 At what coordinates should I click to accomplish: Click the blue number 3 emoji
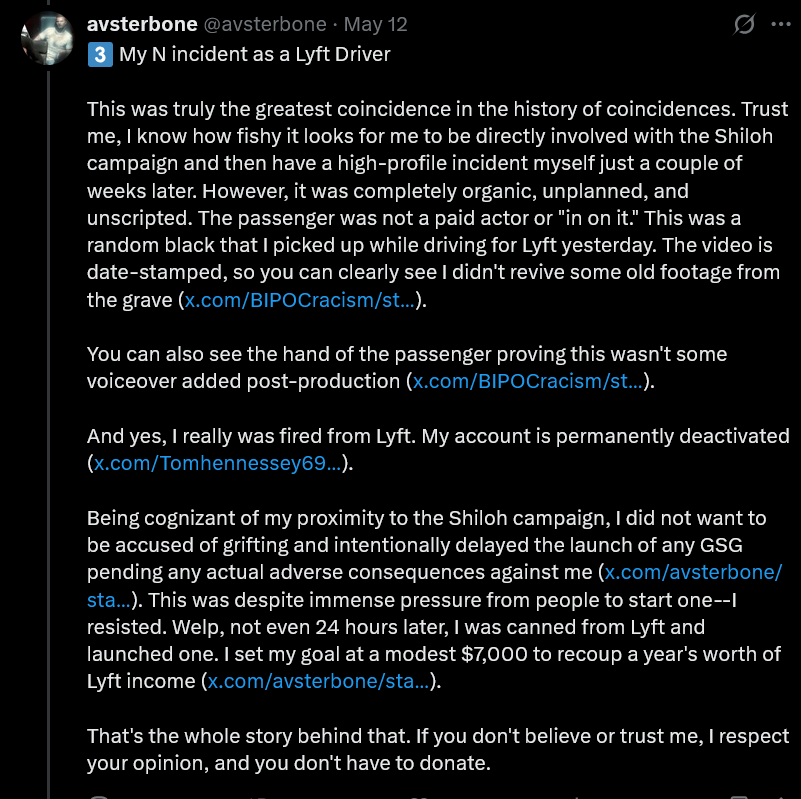click(100, 55)
